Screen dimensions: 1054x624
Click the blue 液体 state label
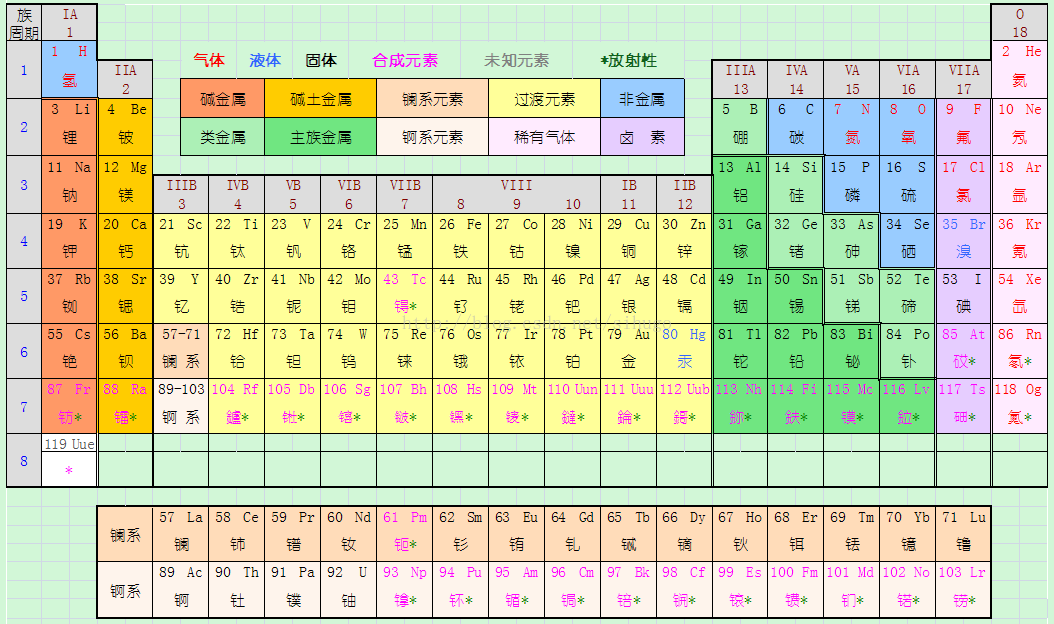tap(265, 61)
